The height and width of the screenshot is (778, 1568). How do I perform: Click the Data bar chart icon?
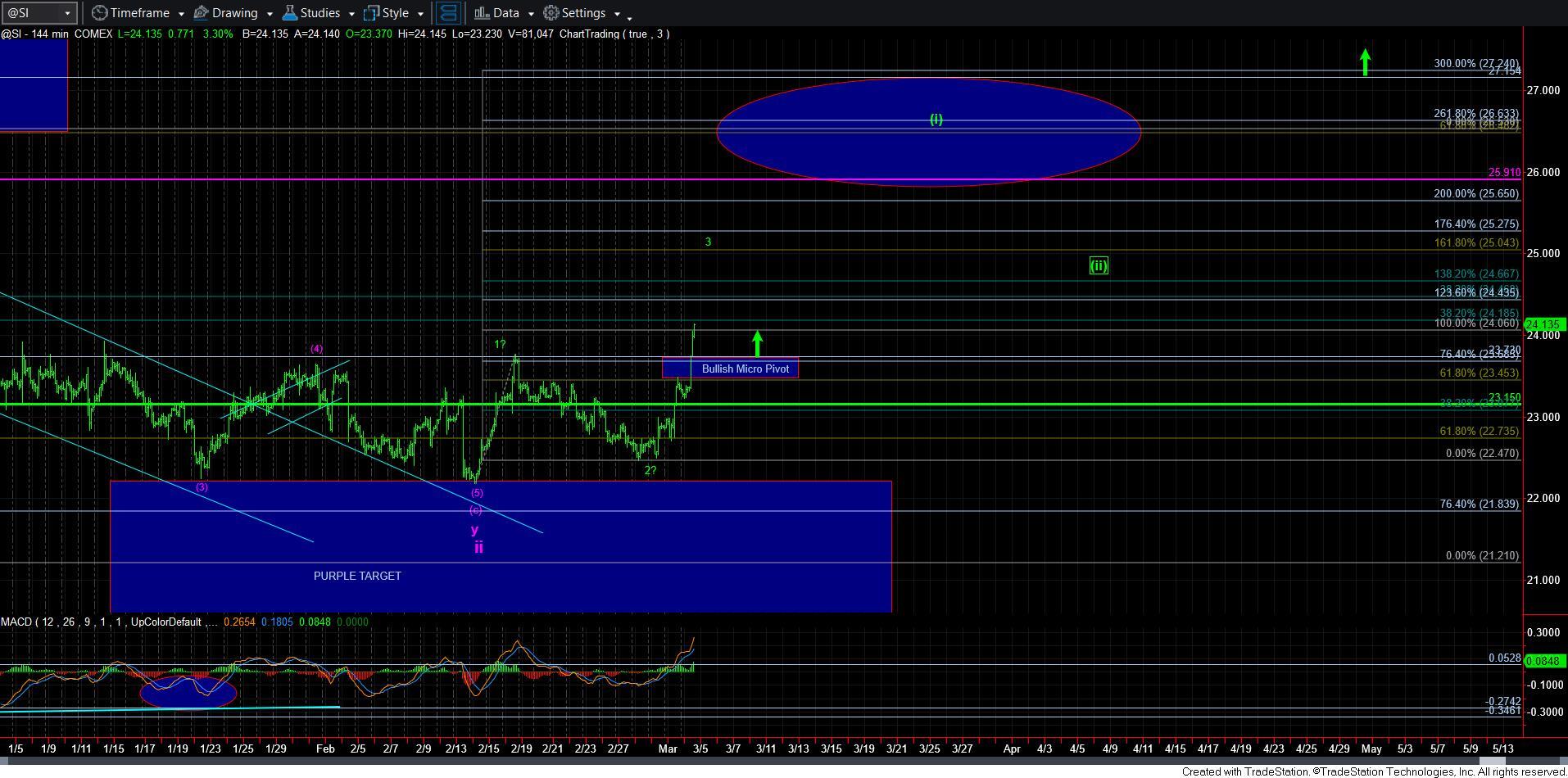click(482, 13)
